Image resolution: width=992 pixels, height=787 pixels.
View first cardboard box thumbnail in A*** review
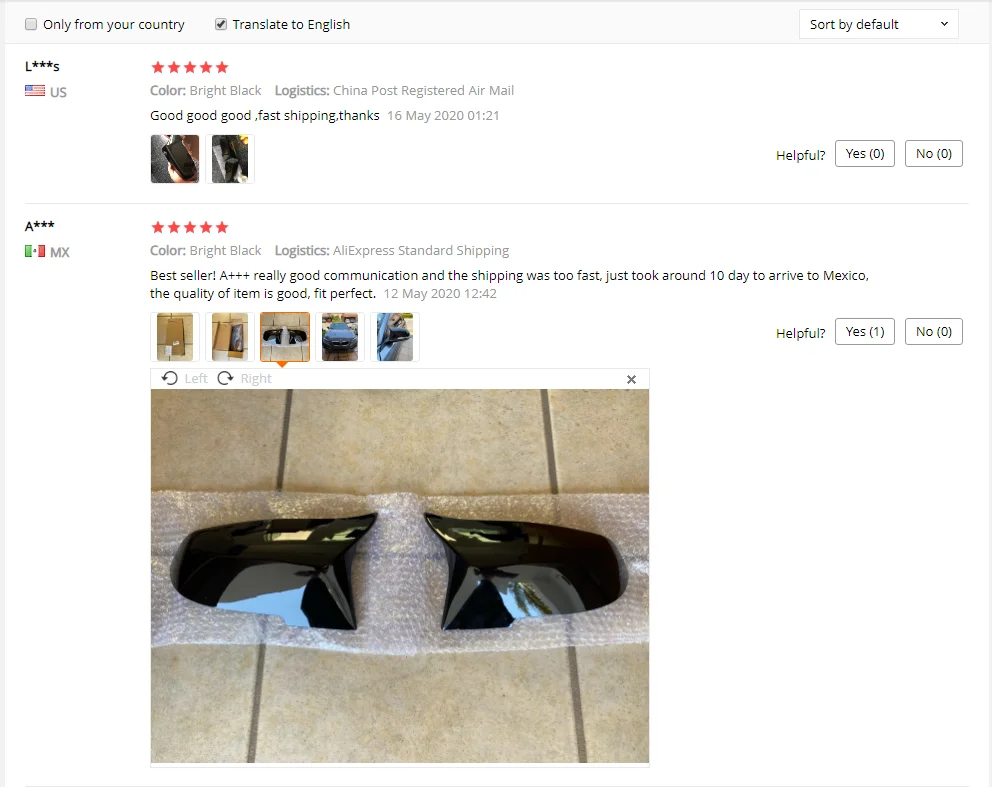pos(175,337)
